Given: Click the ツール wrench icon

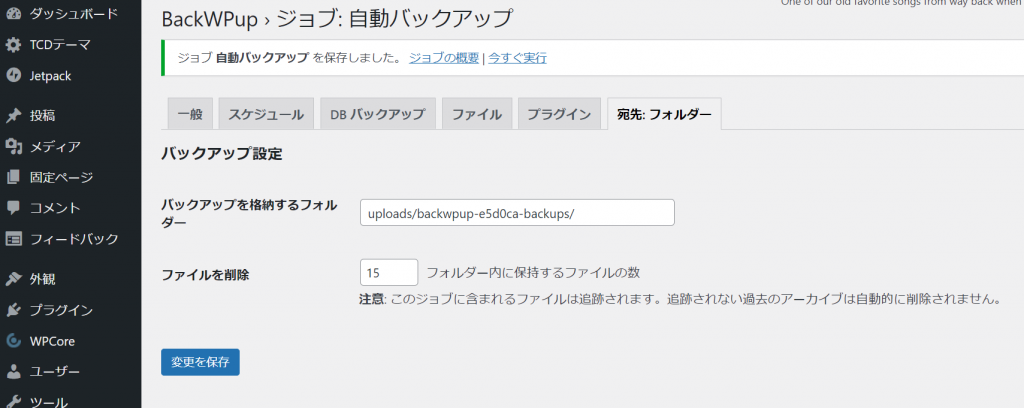Looking at the screenshot, I should [x=13, y=401].
